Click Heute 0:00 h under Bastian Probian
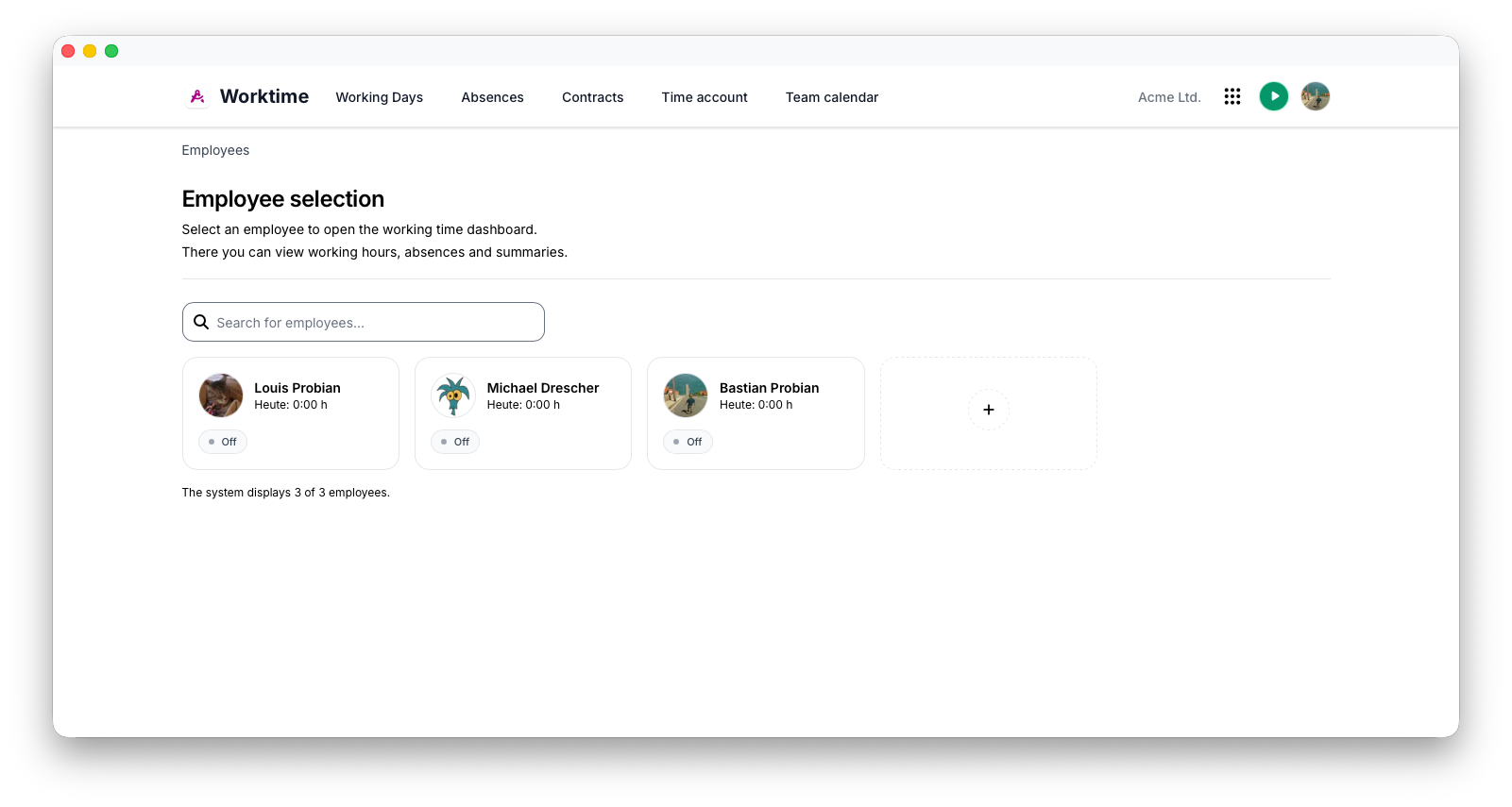This screenshot has width=1512, height=807. (x=756, y=405)
